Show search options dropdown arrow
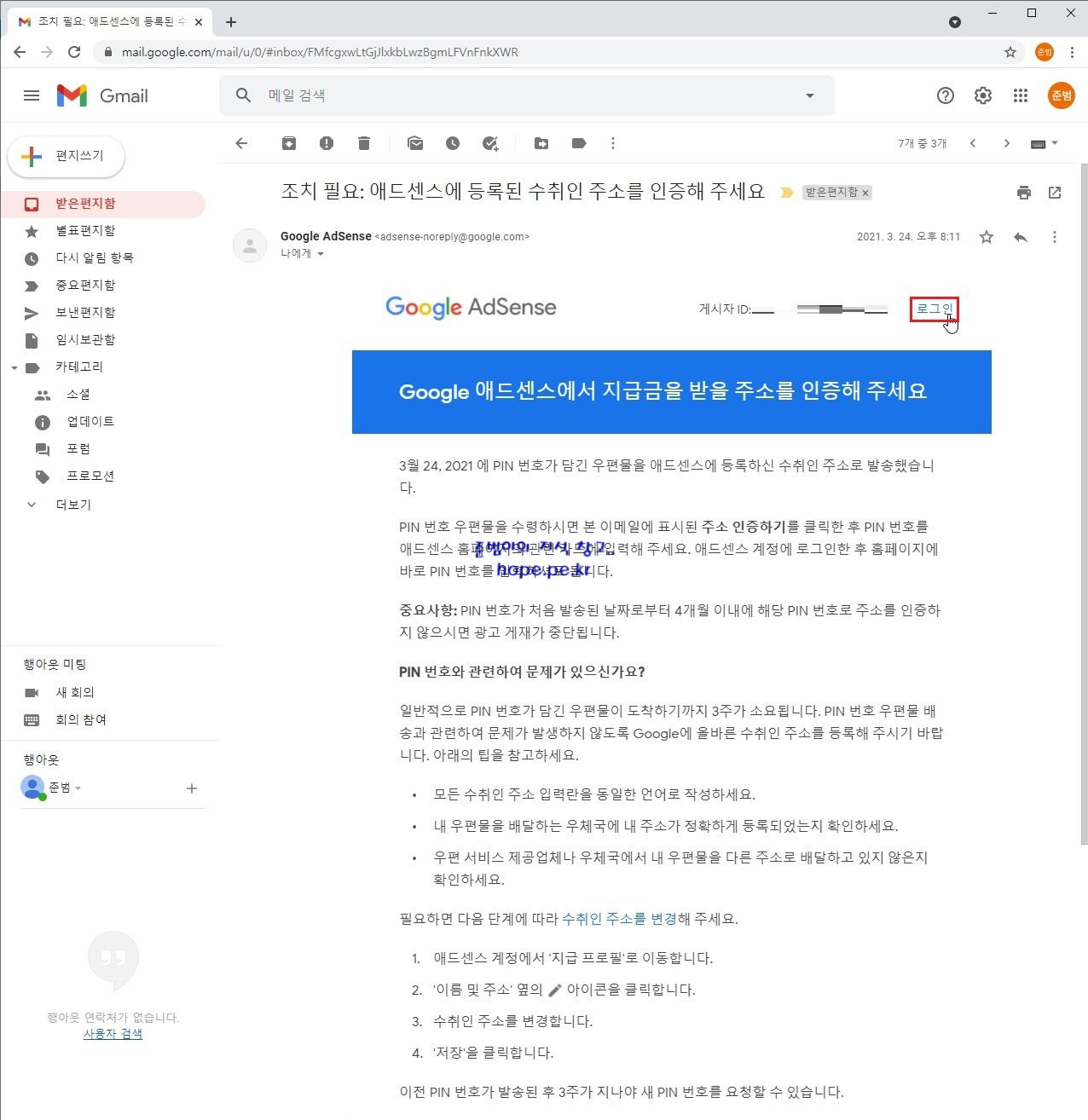This screenshot has height=1120, width=1088. (810, 95)
